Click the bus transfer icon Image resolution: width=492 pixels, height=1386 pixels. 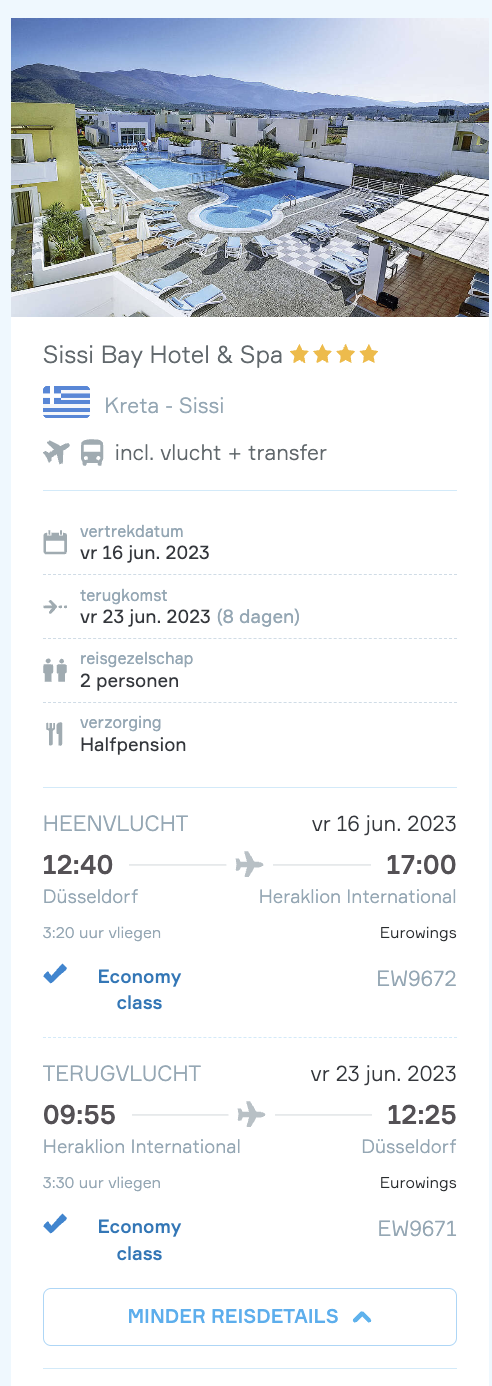[92, 453]
